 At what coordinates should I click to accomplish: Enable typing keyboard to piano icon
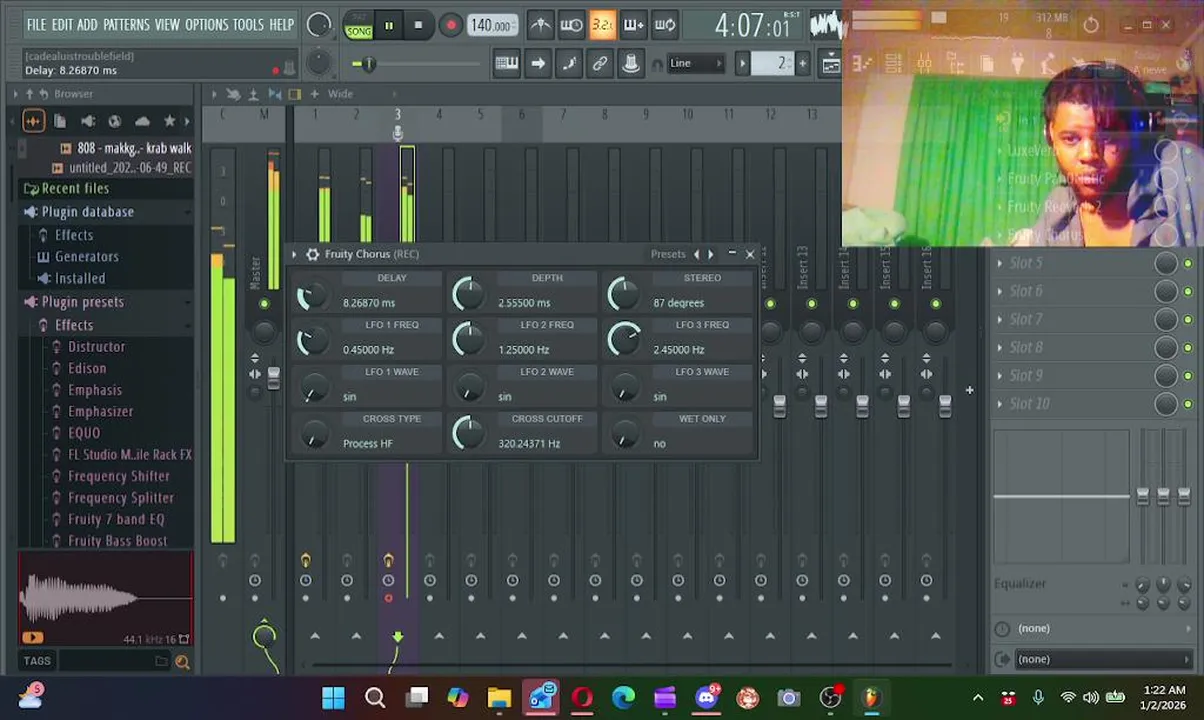coord(506,64)
